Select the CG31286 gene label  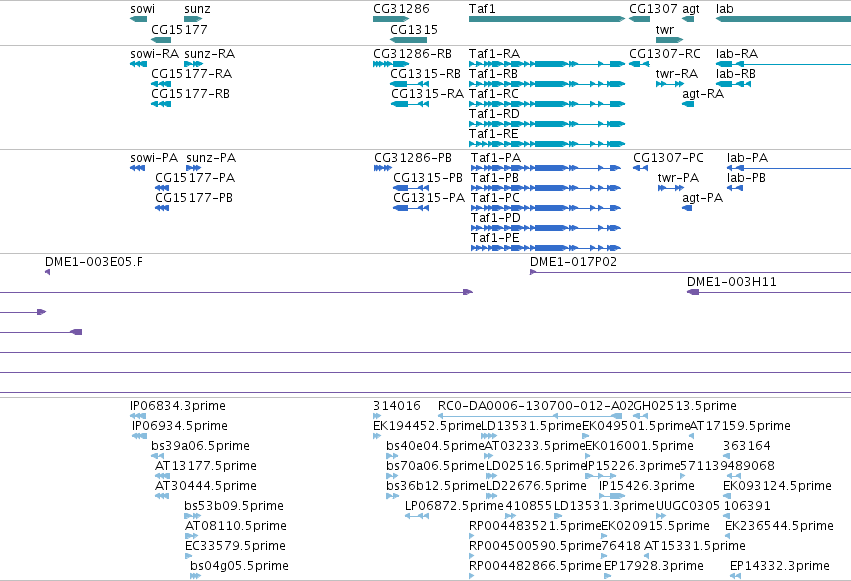point(401,9)
